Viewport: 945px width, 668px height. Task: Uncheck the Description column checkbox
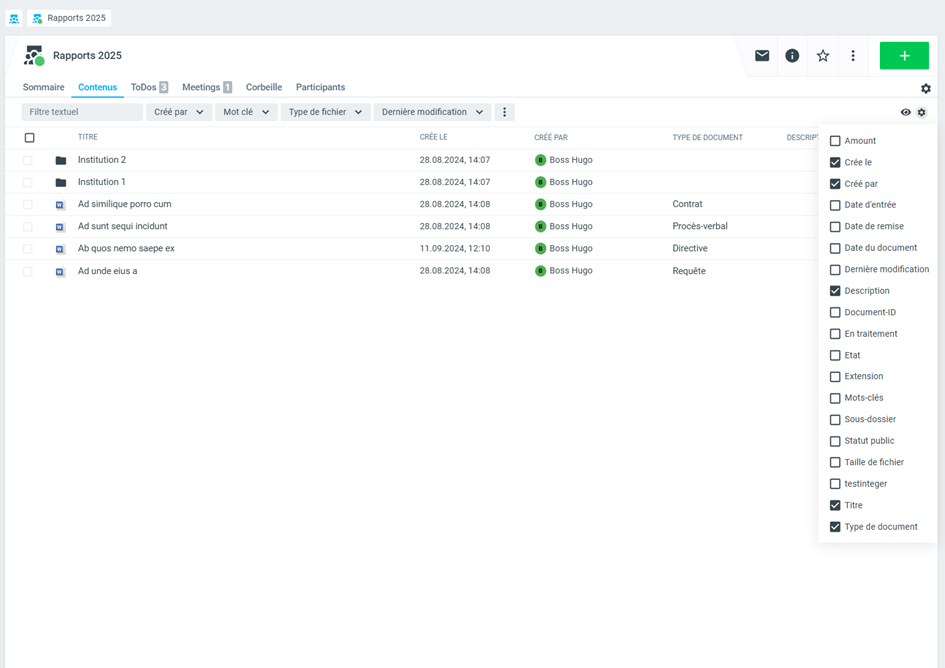click(x=835, y=291)
